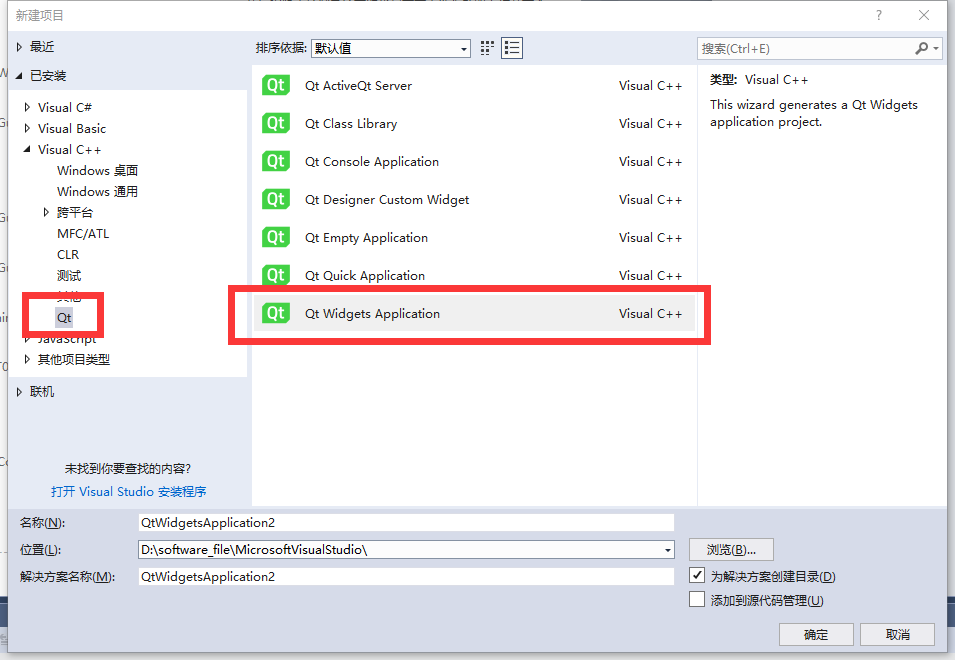Viewport: 955px width, 660px height.
Task: Enable 添加到源代码管理 checkbox
Action: point(697,599)
